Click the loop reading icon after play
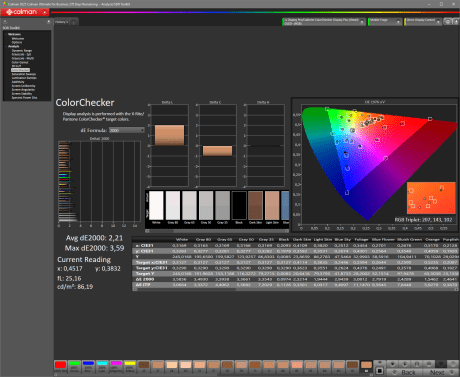This screenshot has width=460, height=377. [x=417, y=364]
